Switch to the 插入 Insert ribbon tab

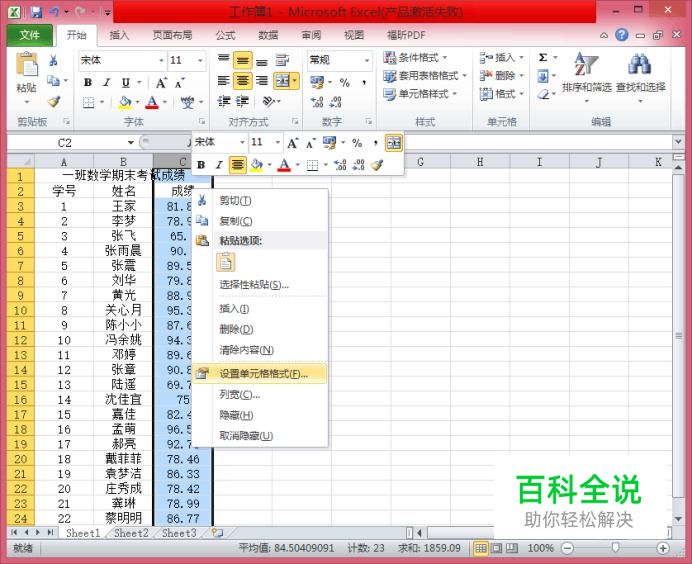point(119,35)
